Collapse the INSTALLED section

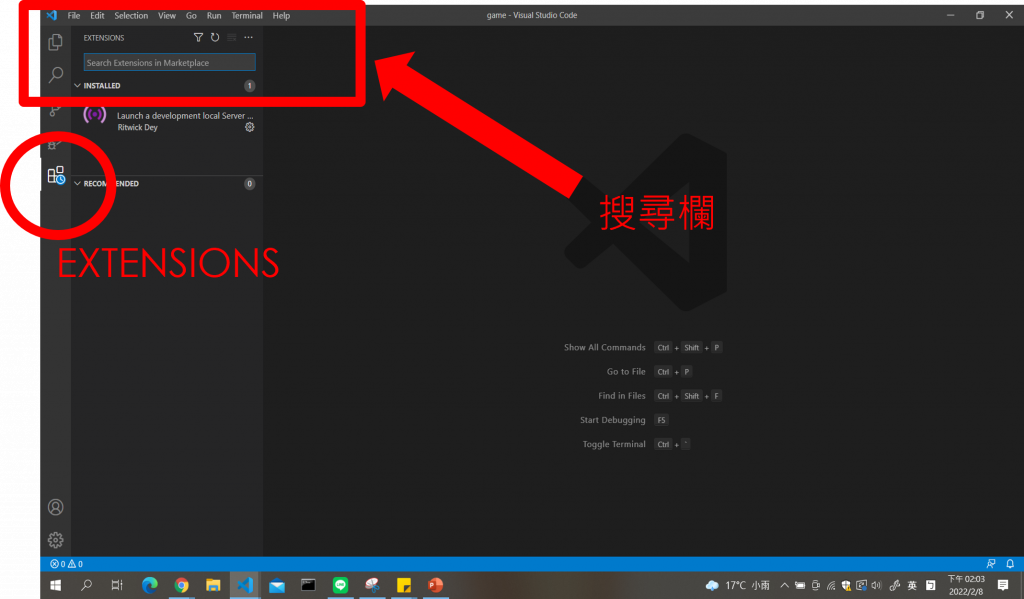78,86
